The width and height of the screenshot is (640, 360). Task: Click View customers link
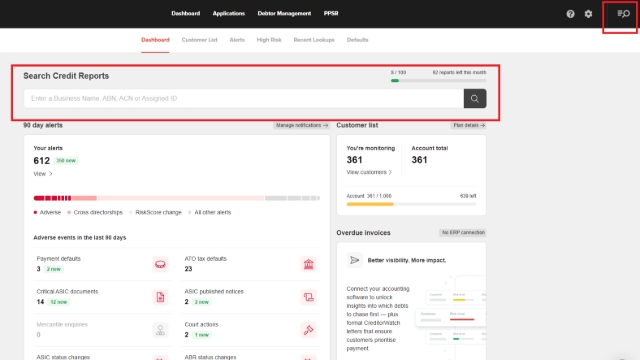point(369,172)
